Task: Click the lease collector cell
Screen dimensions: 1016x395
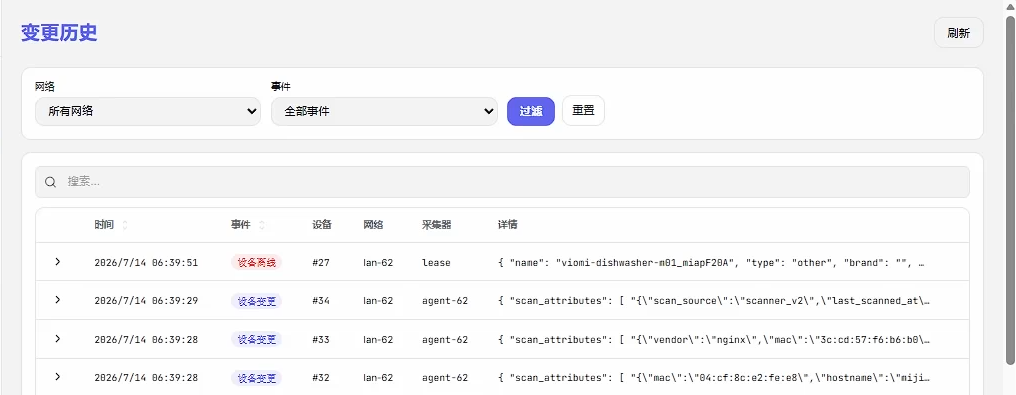Action: [x=436, y=263]
